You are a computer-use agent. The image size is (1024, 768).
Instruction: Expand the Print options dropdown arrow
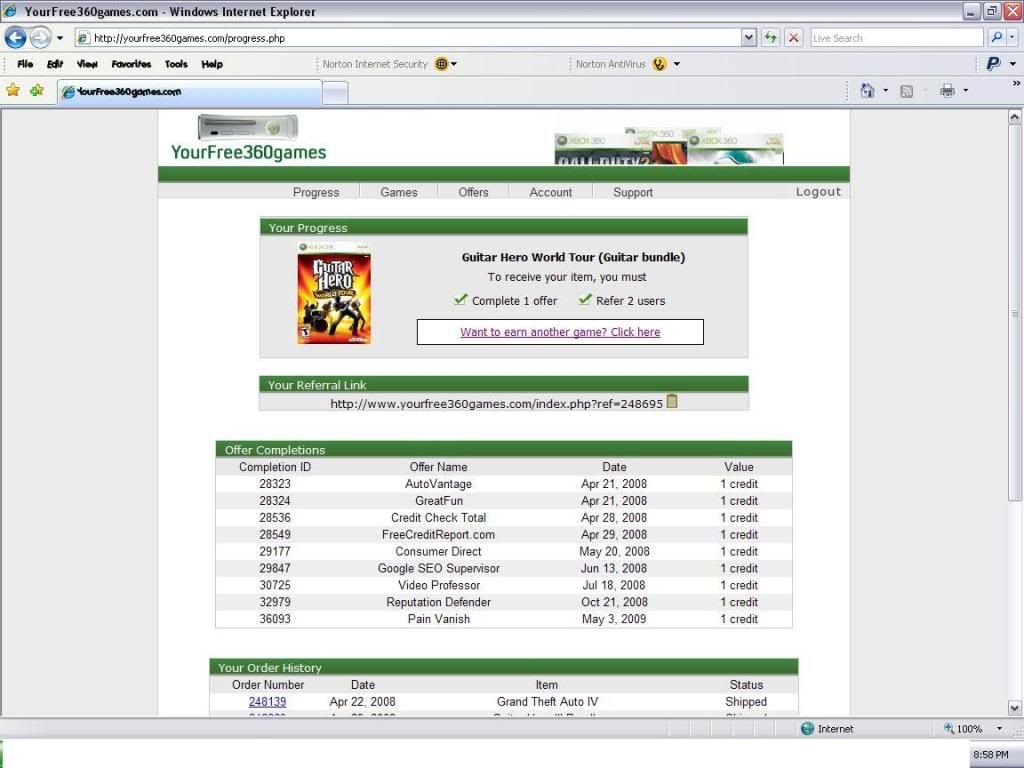[966, 91]
